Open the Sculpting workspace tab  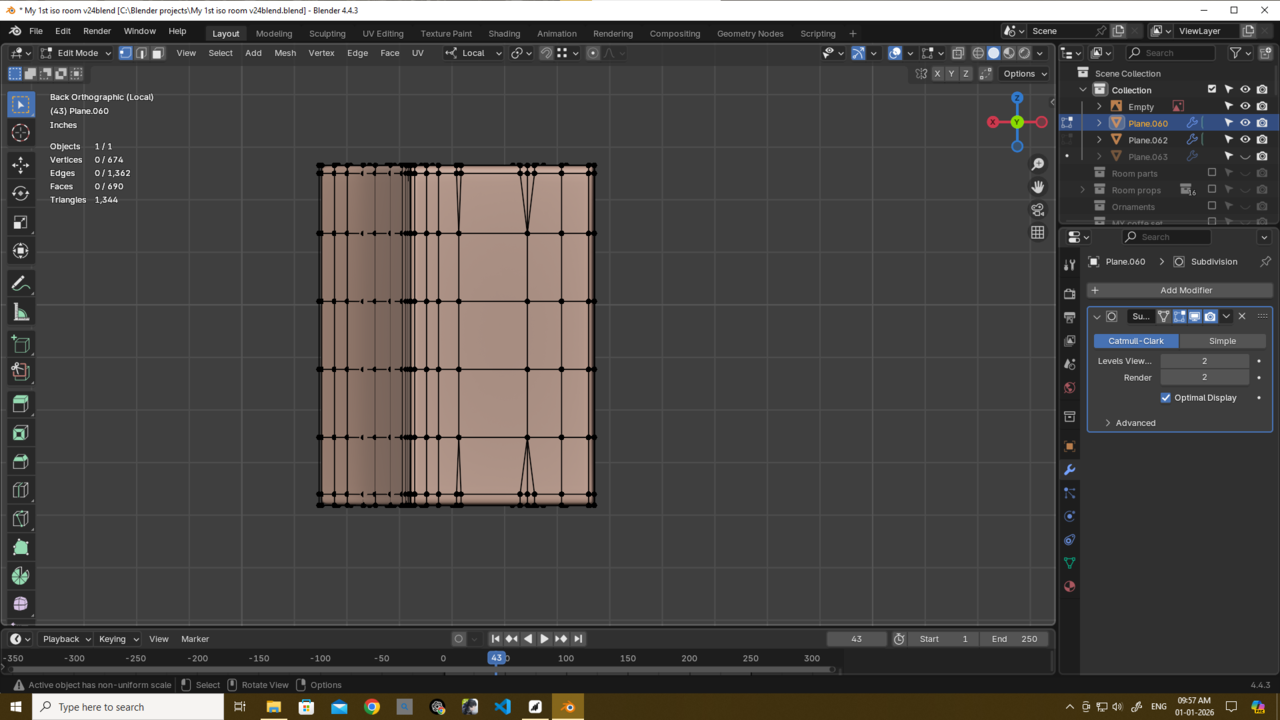click(x=327, y=33)
